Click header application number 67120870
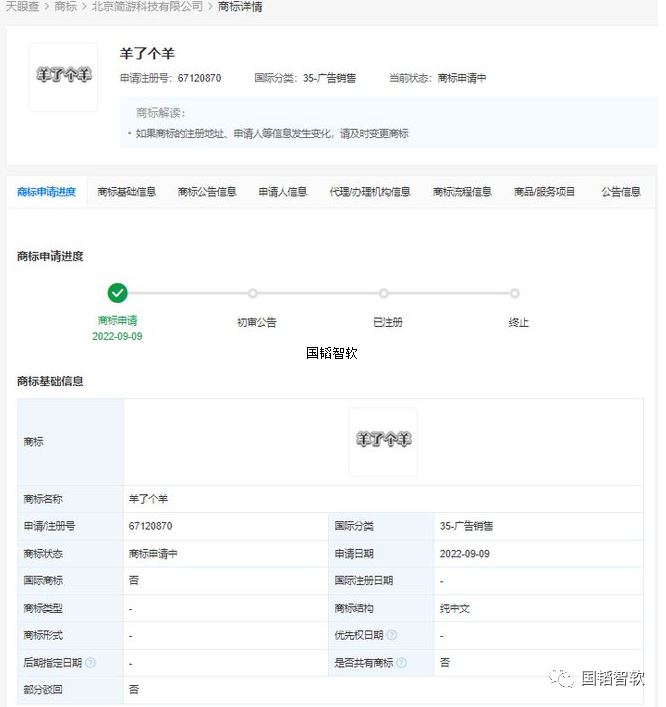Viewport: 666px width, 707px height. 199,78
